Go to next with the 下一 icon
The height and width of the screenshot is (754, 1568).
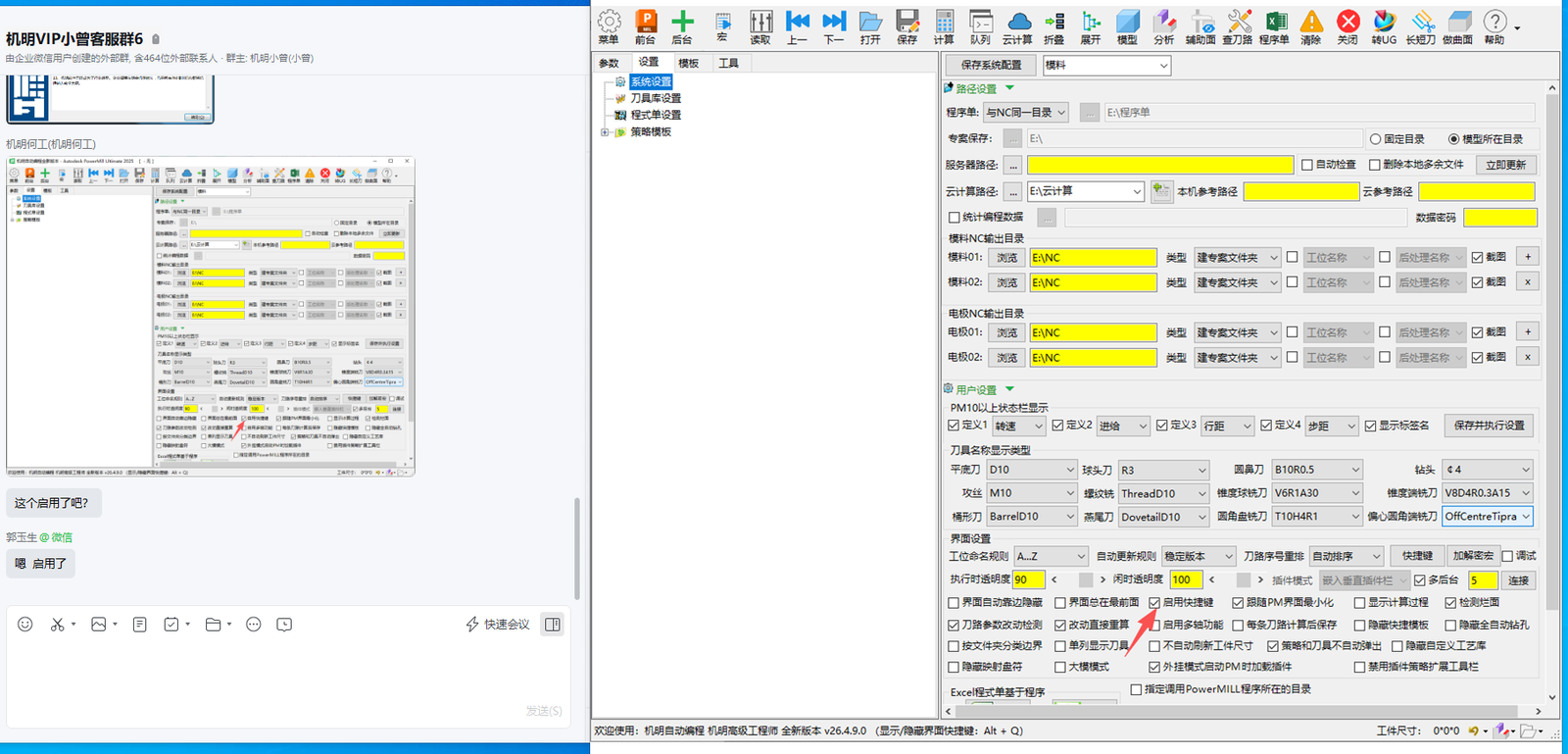[834, 26]
